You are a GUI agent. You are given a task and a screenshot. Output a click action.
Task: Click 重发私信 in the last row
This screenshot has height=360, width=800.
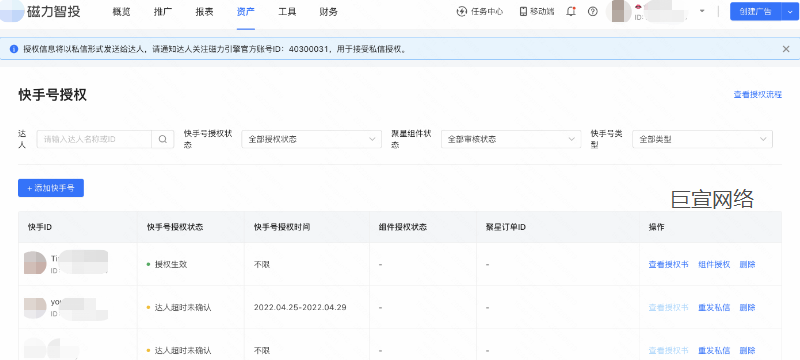click(714, 351)
